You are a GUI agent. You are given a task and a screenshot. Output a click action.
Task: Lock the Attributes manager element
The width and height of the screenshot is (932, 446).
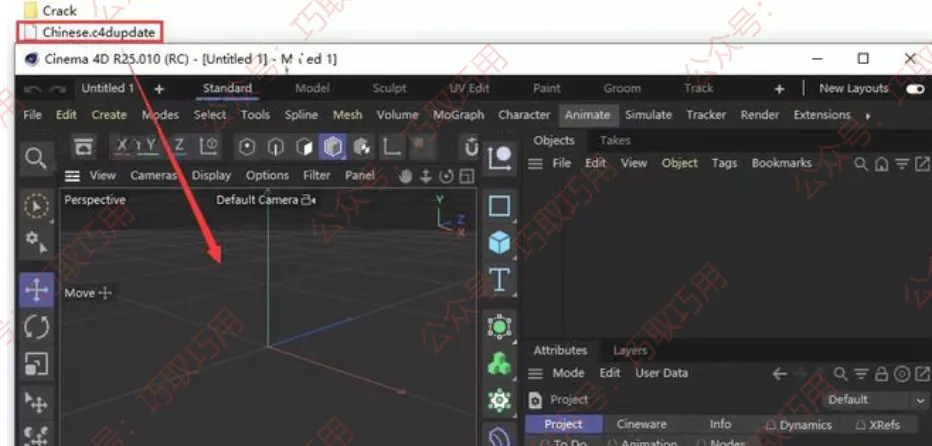pyautogui.click(x=881, y=374)
